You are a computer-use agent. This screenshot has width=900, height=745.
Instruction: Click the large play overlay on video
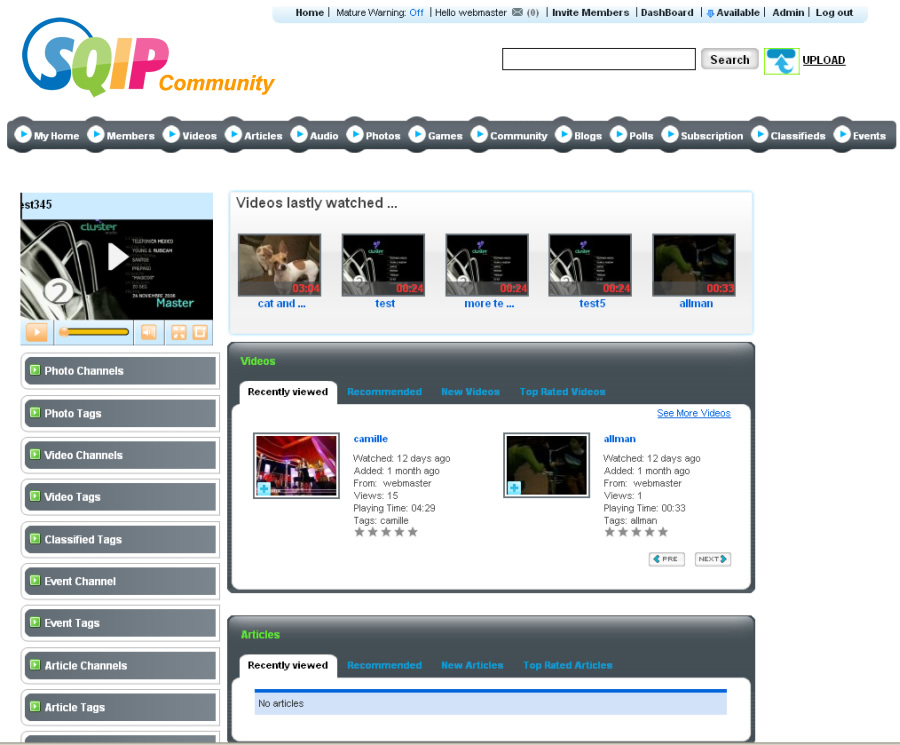pos(118,257)
